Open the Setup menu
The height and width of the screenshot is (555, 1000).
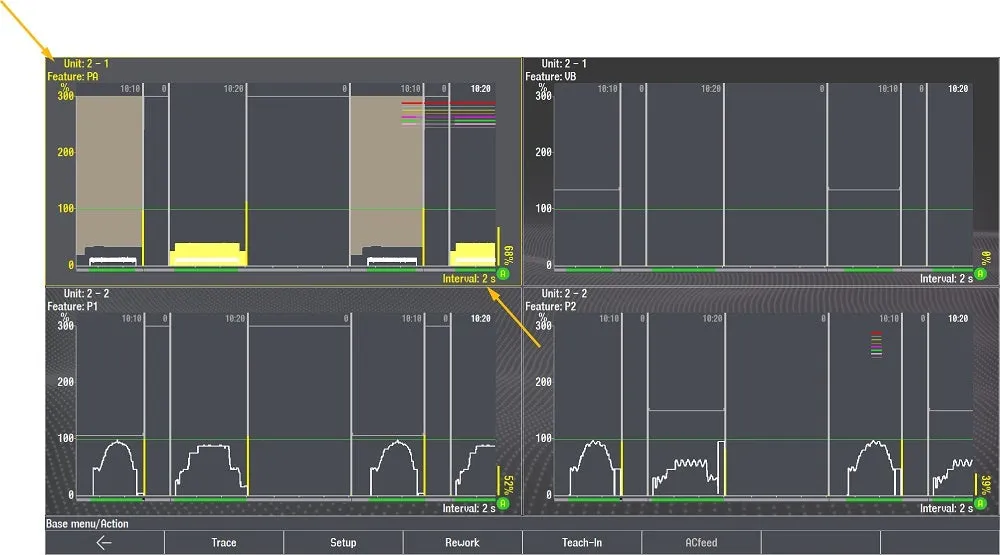[343, 542]
